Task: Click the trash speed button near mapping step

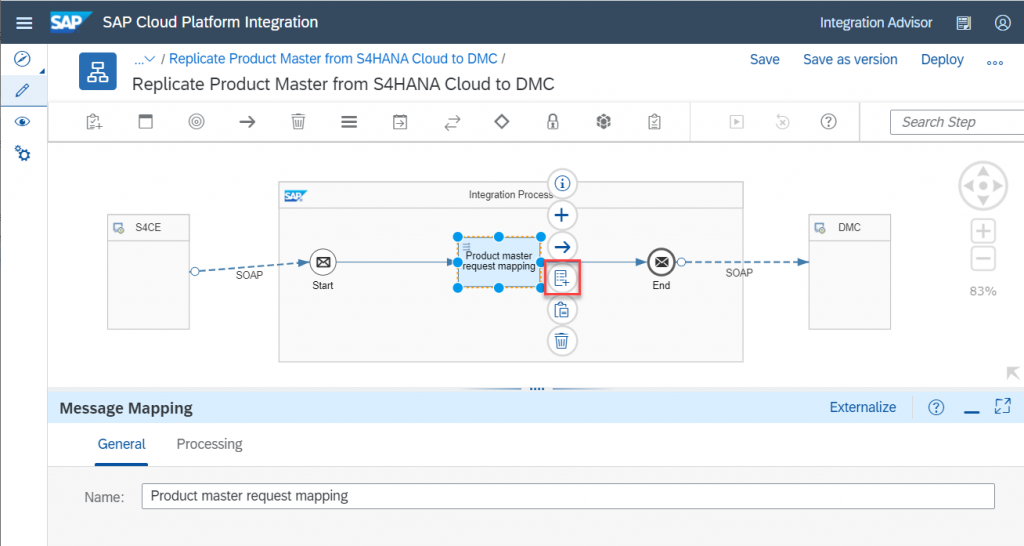Action: [x=562, y=341]
